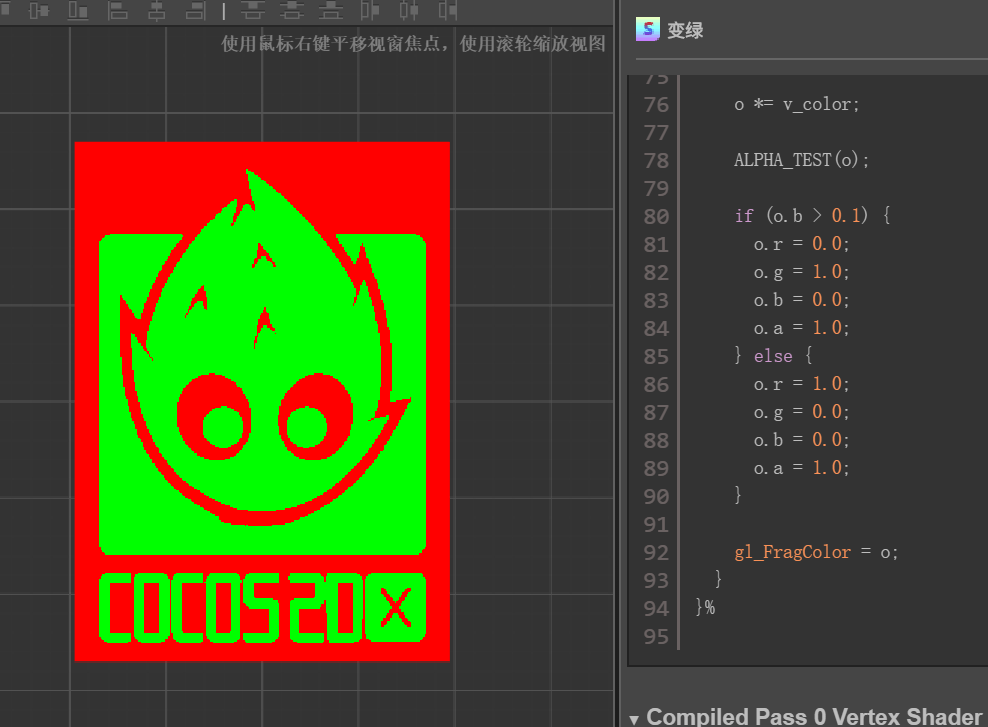Screen dimensions: 988x727
Task: Click the 'gl_FragColor = o;' code line
Action: [x=816, y=552]
